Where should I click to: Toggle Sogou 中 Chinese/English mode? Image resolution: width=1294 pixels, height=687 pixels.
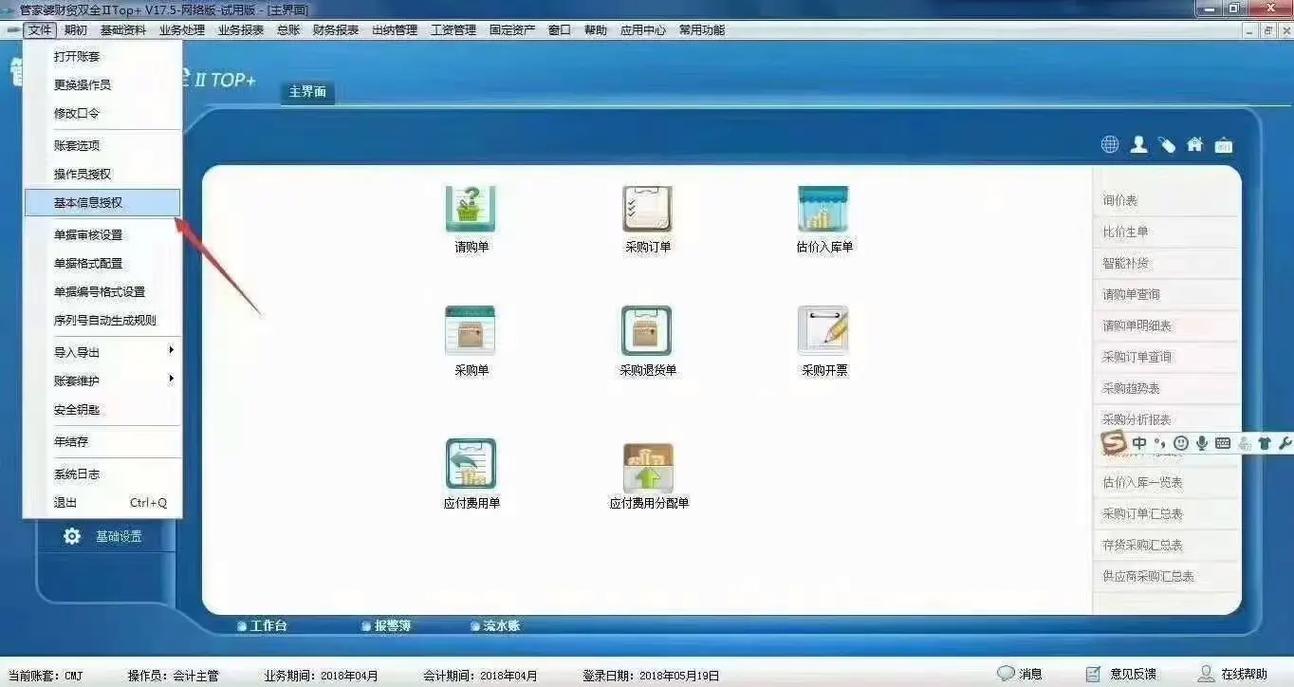[x=1139, y=443]
